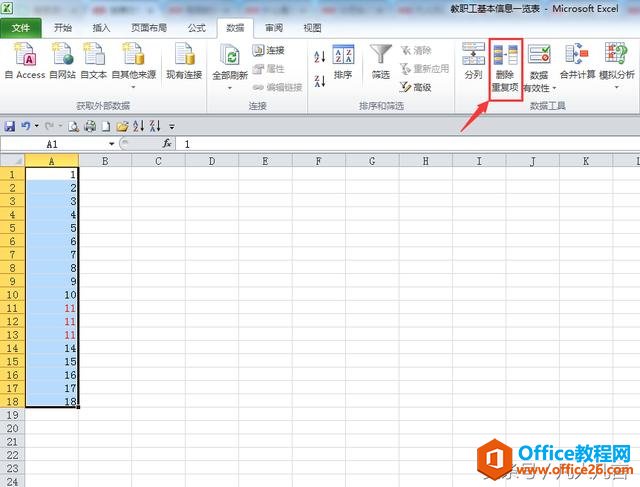Expand the Refresh All dropdown arrow
This screenshot has width=640, height=487.
pyautogui.click(x=230, y=88)
